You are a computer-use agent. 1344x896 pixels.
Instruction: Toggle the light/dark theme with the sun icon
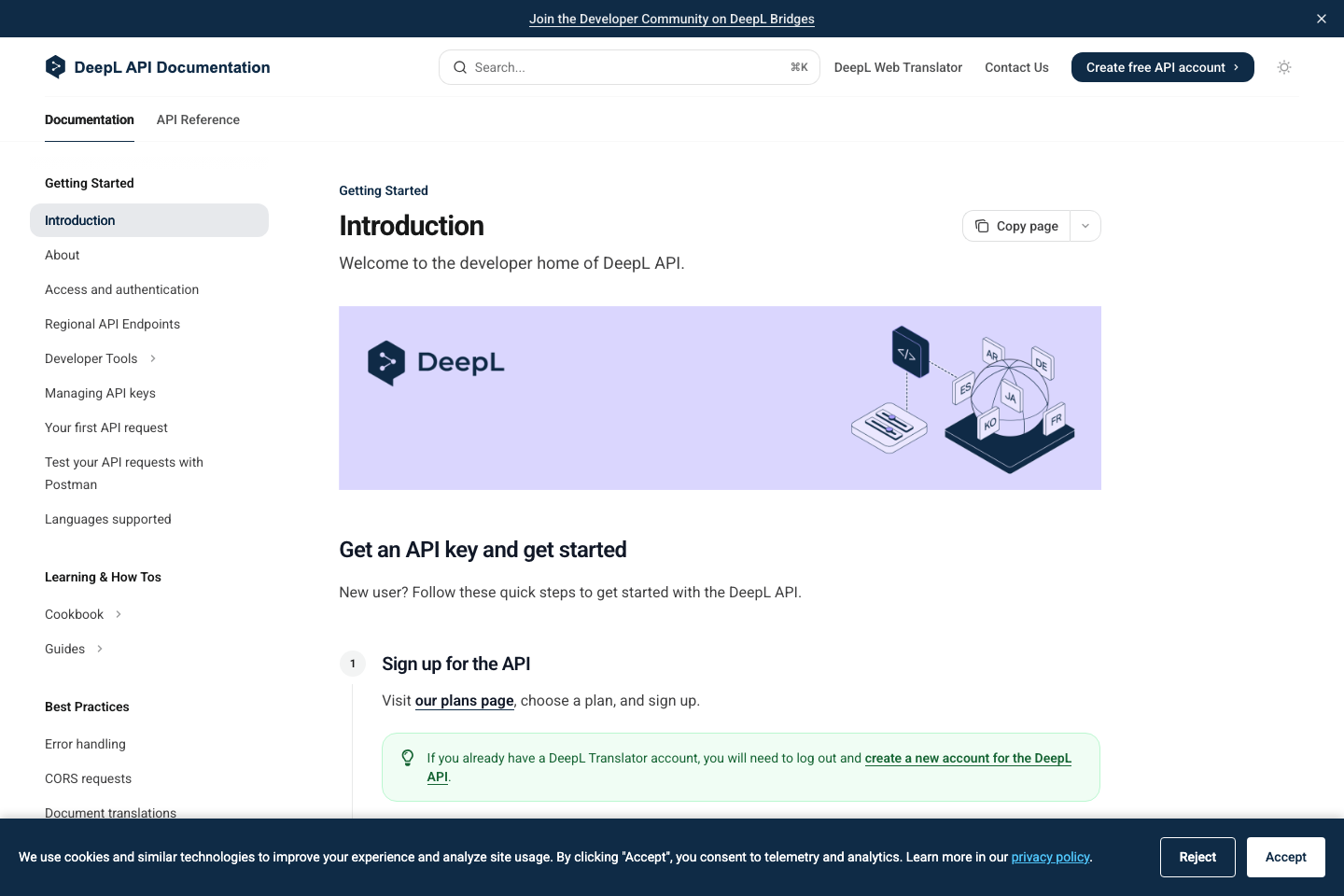[x=1284, y=67]
